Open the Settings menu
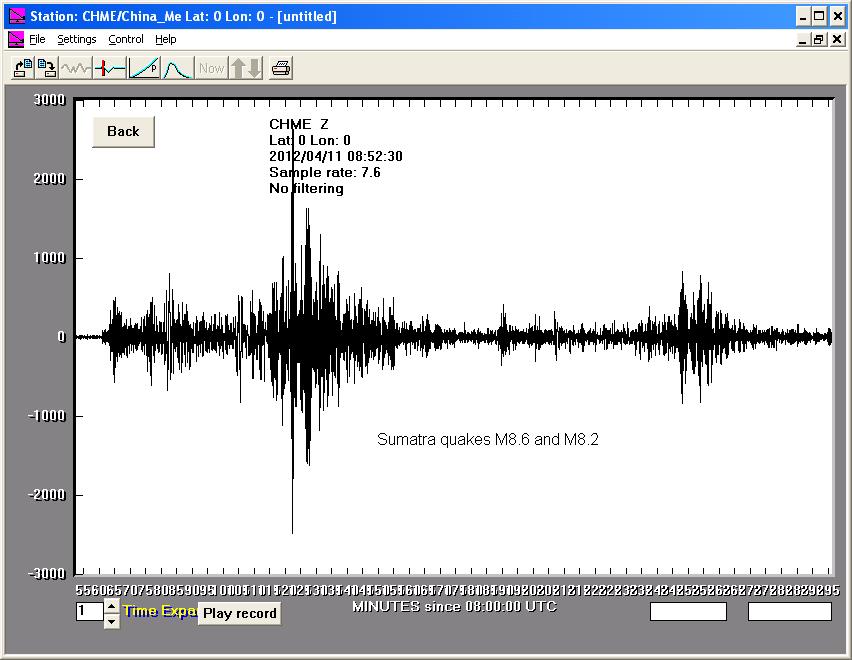Screen dimensions: 852x660 coord(76,39)
